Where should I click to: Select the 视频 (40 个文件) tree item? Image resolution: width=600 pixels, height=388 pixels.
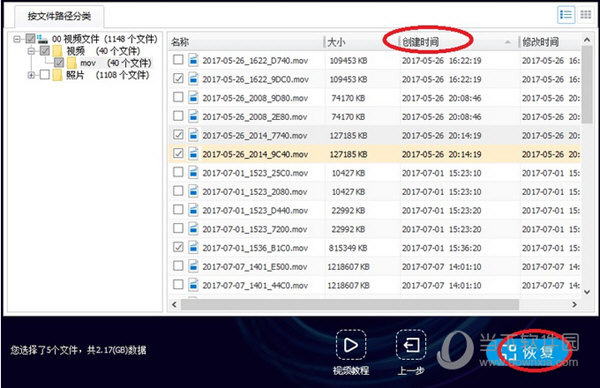click(103, 51)
